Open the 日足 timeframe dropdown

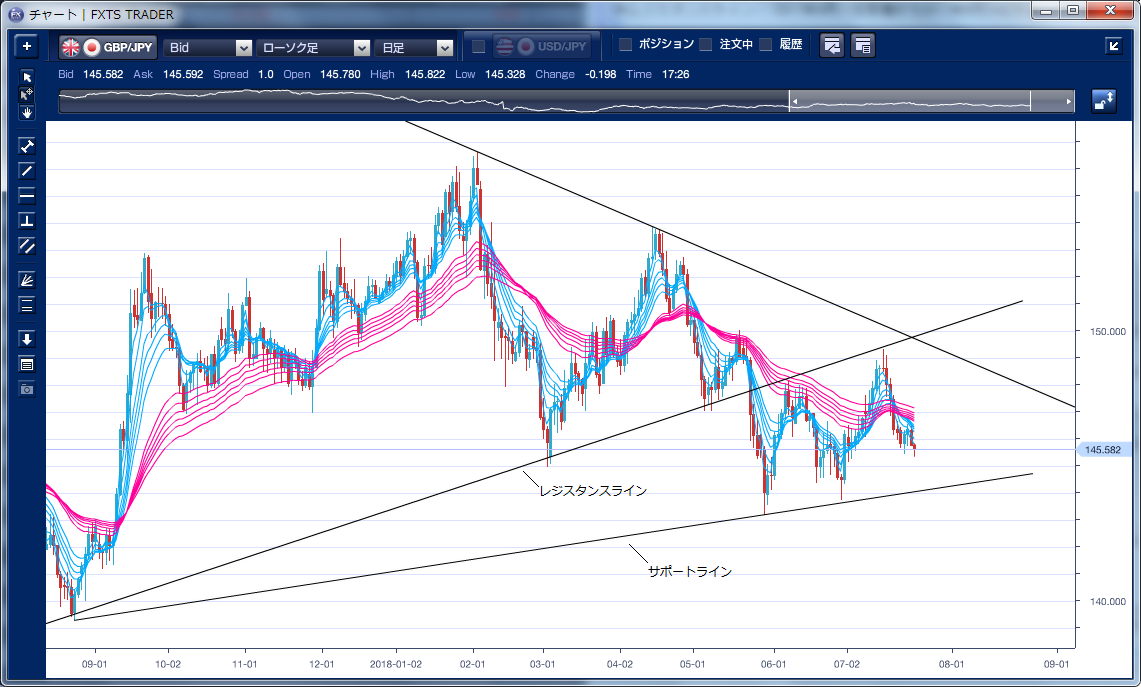coord(414,47)
